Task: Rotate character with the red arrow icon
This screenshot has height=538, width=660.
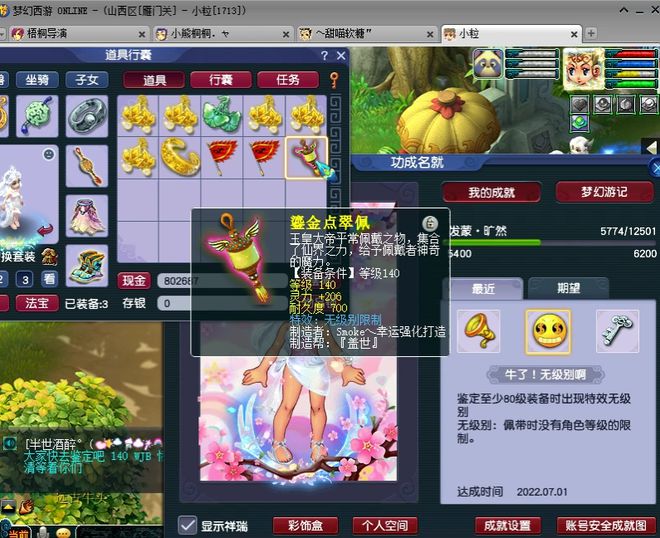Action: 45,229
